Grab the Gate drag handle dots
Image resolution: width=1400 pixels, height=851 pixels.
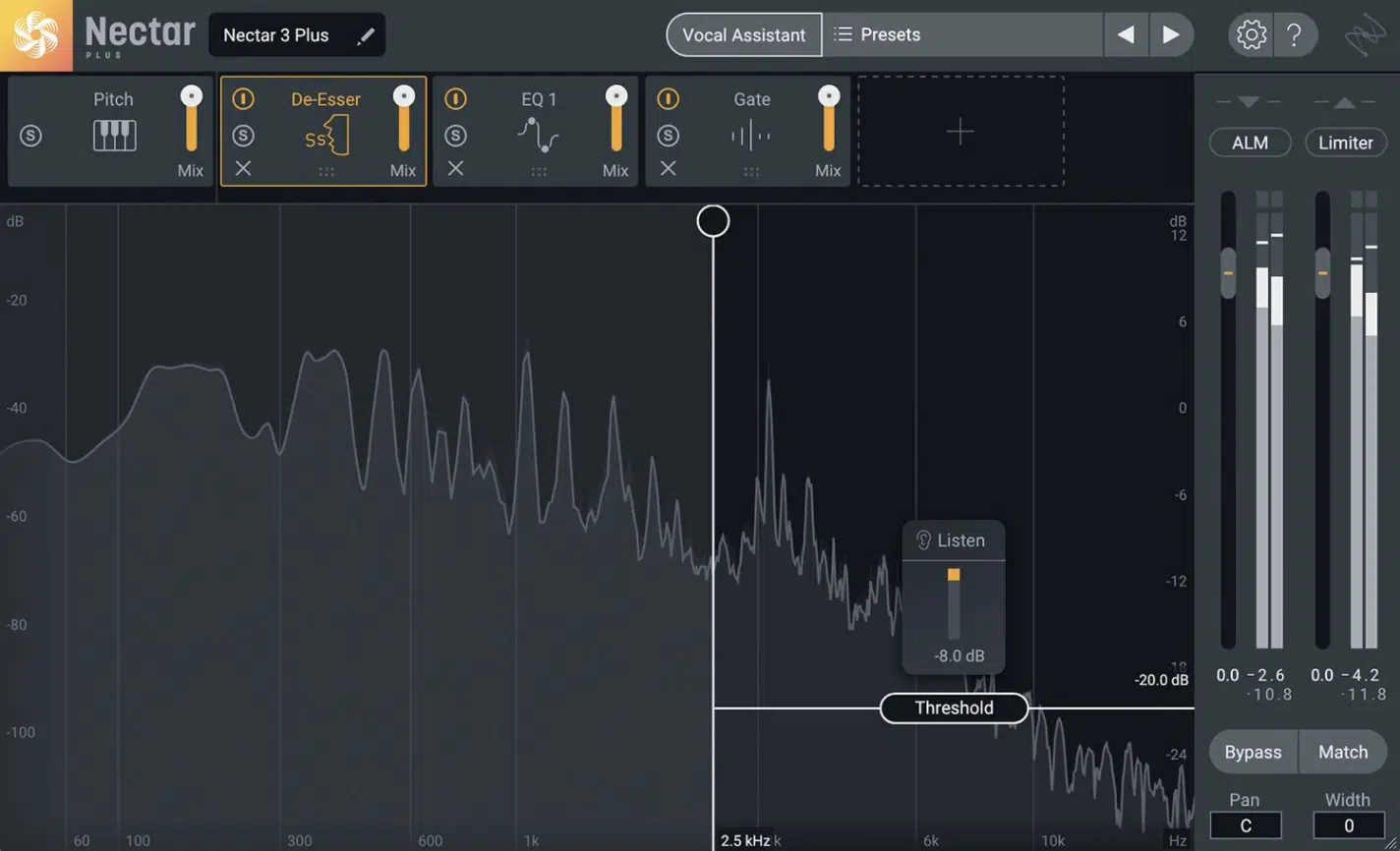click(x=751, y=171)
